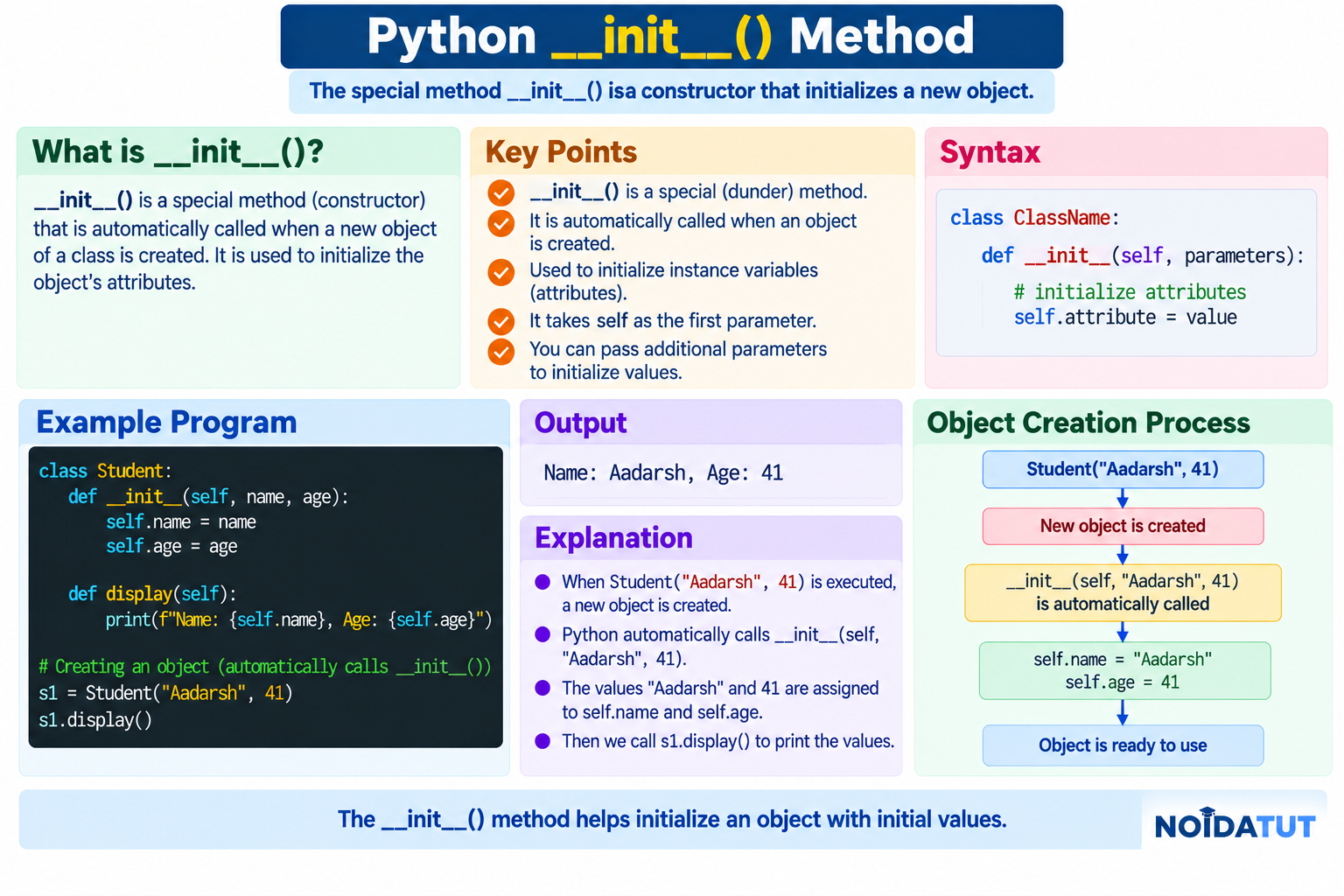Click the "class Student:" code line
Image resolution: width=1344 pixels, height=896 pixels.
[x=105, y=471]
